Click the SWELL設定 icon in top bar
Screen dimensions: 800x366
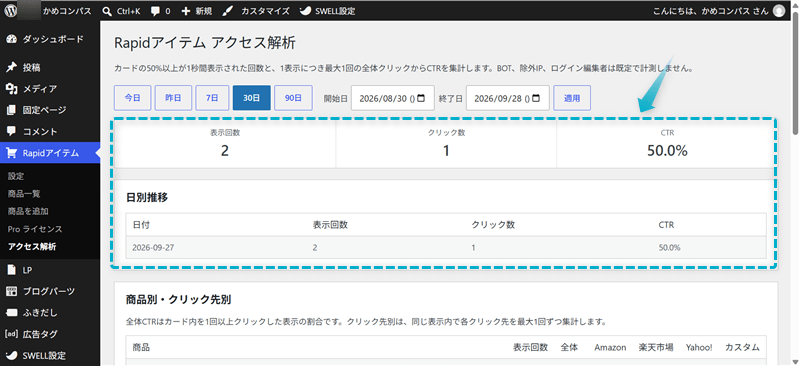(305, 11)
